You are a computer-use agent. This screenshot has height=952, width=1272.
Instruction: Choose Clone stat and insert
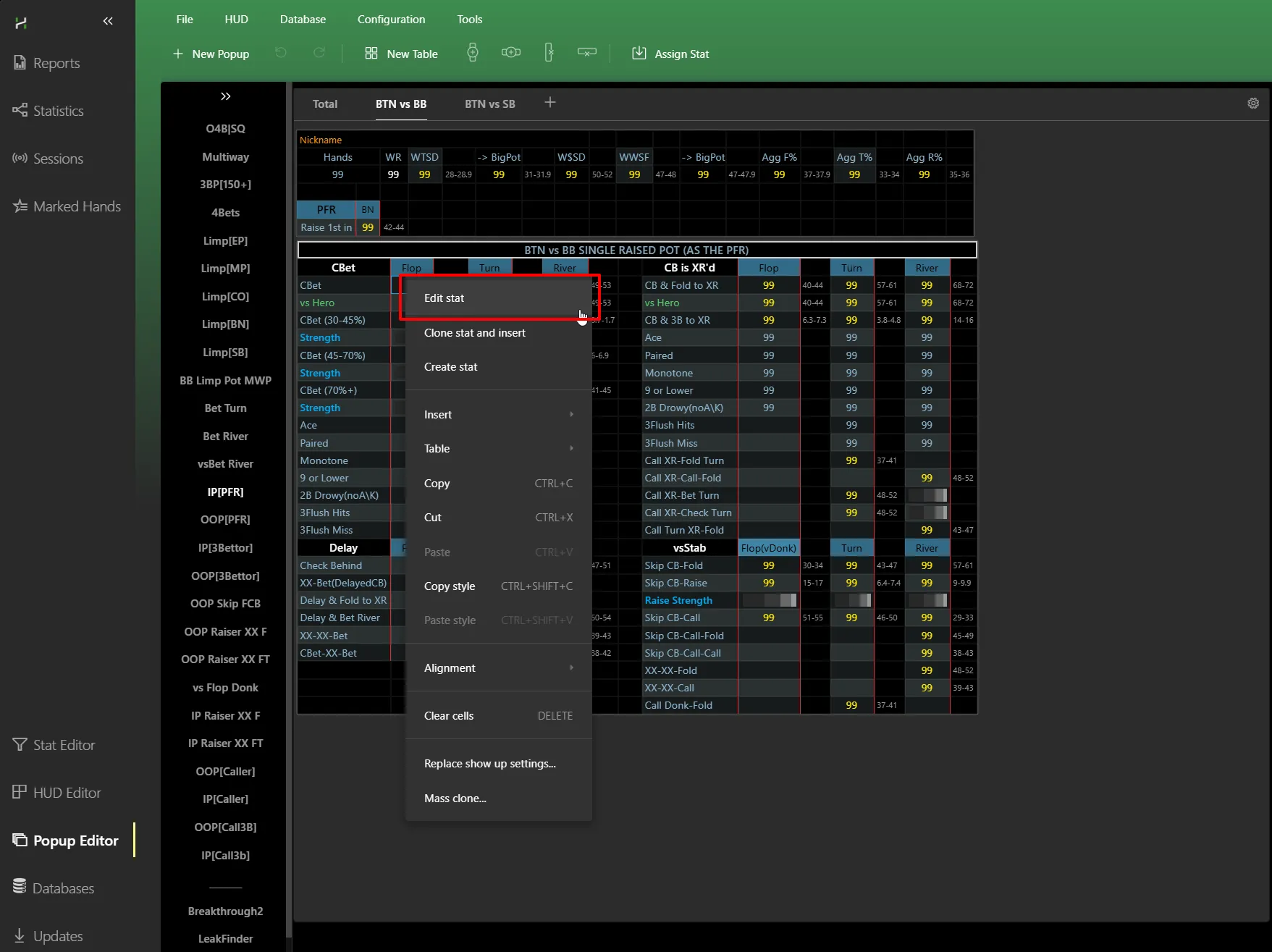475,333
